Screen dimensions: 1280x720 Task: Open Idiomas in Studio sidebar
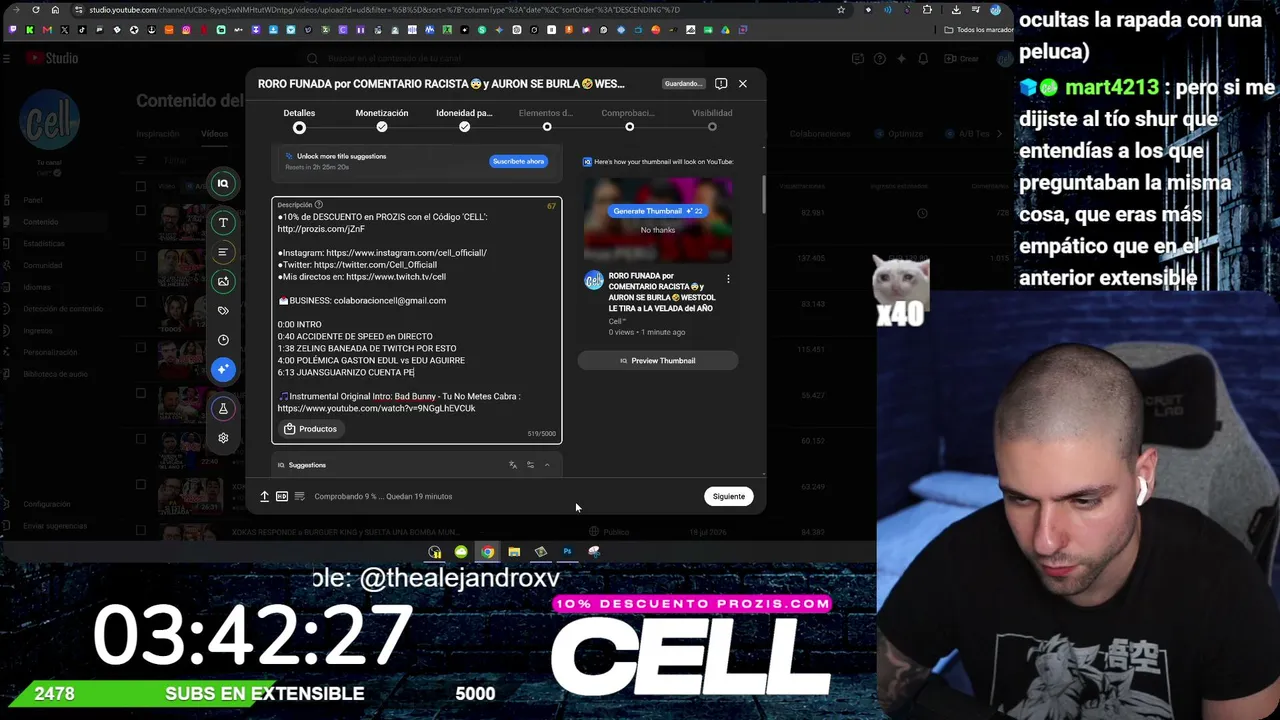pyautogui.click(x=37, y=287)
